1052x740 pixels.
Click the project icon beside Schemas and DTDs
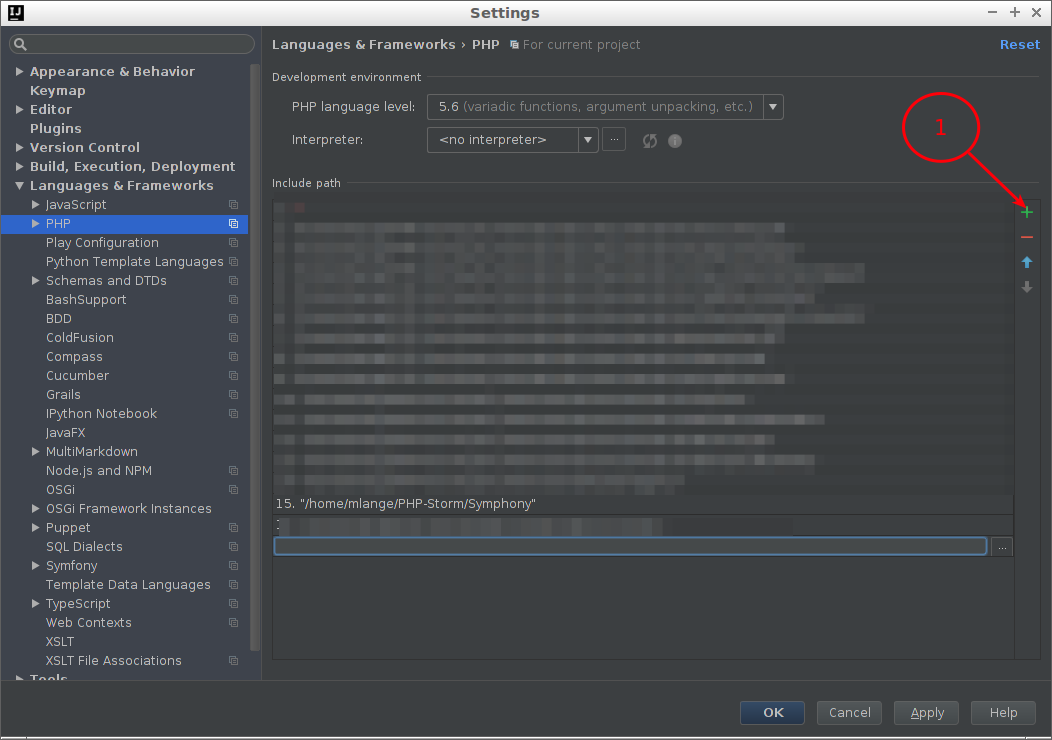pos(233,280)
